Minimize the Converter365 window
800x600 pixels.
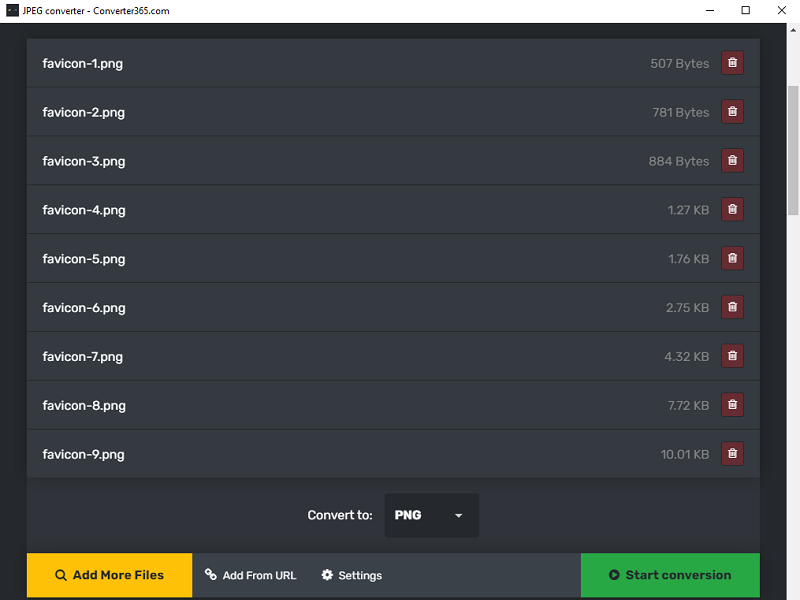pos(711,10)
